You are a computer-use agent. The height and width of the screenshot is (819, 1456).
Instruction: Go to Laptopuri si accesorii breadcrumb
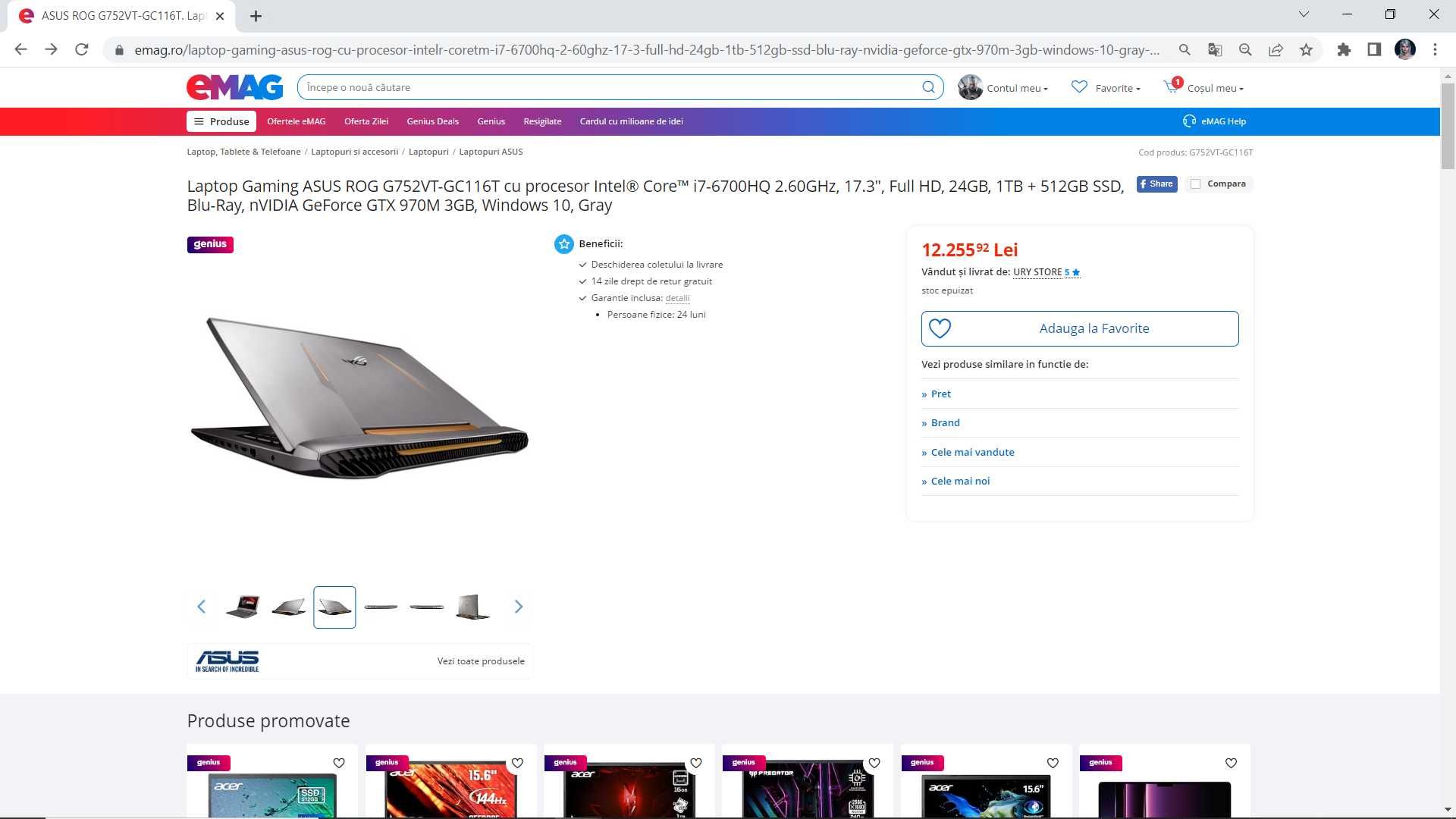point(354,152)
